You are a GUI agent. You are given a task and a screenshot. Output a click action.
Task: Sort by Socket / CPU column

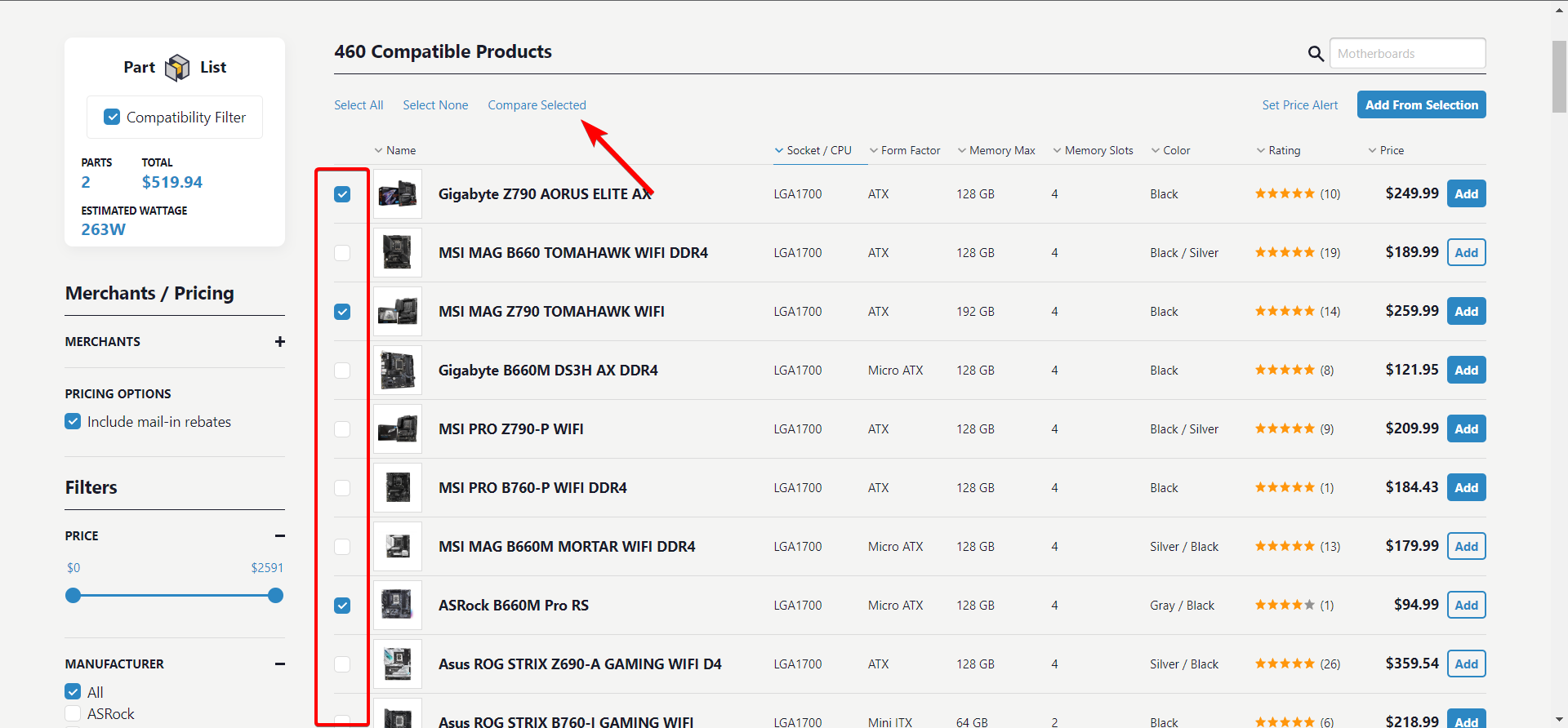(x=813, y=151)
